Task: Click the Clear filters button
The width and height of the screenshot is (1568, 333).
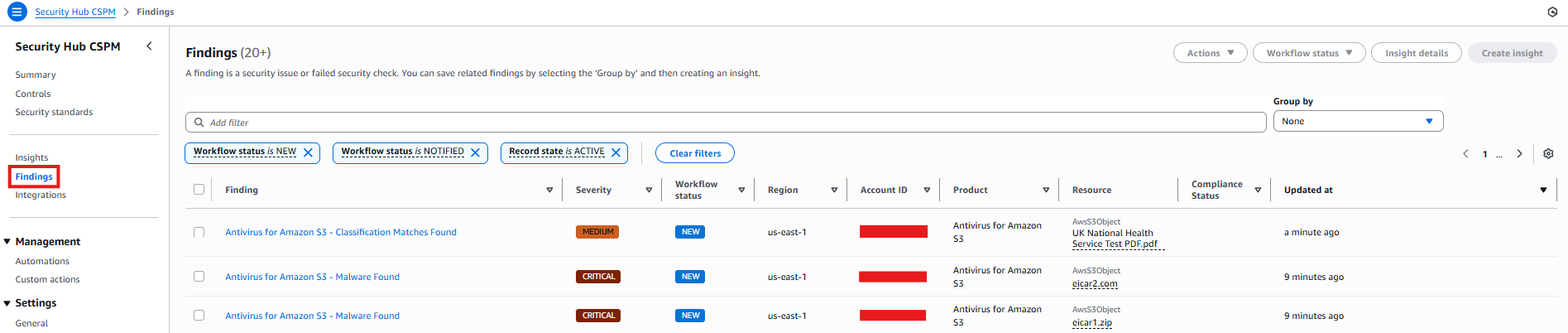Action: (x=694, y=153)
